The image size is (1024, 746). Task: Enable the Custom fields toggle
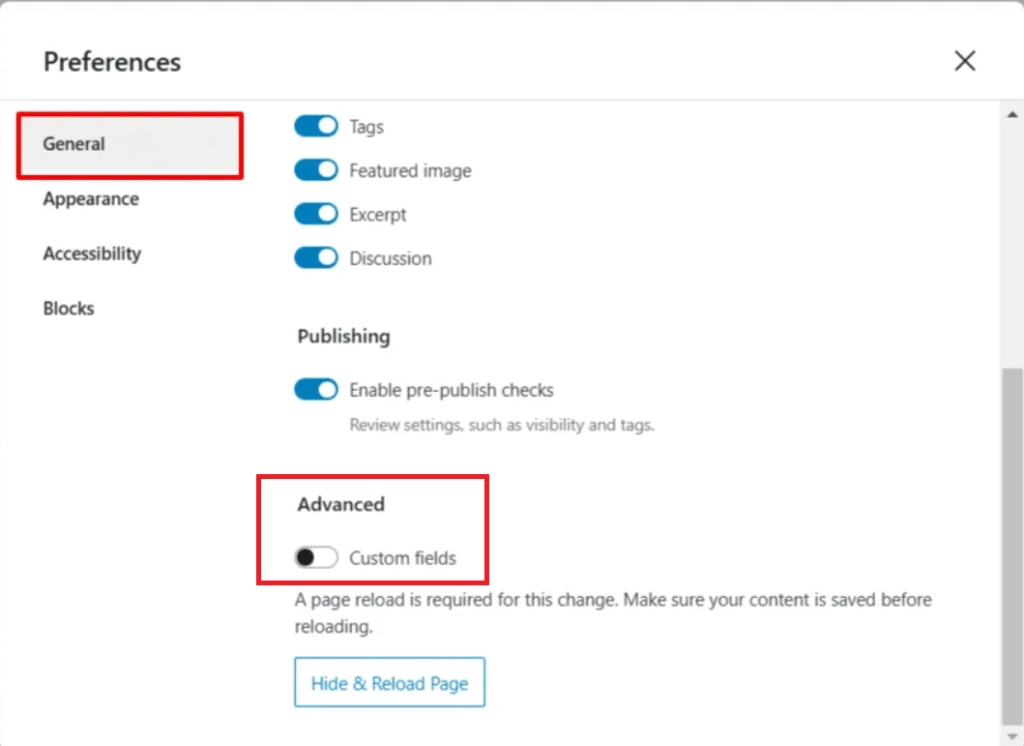pos(316,557)
